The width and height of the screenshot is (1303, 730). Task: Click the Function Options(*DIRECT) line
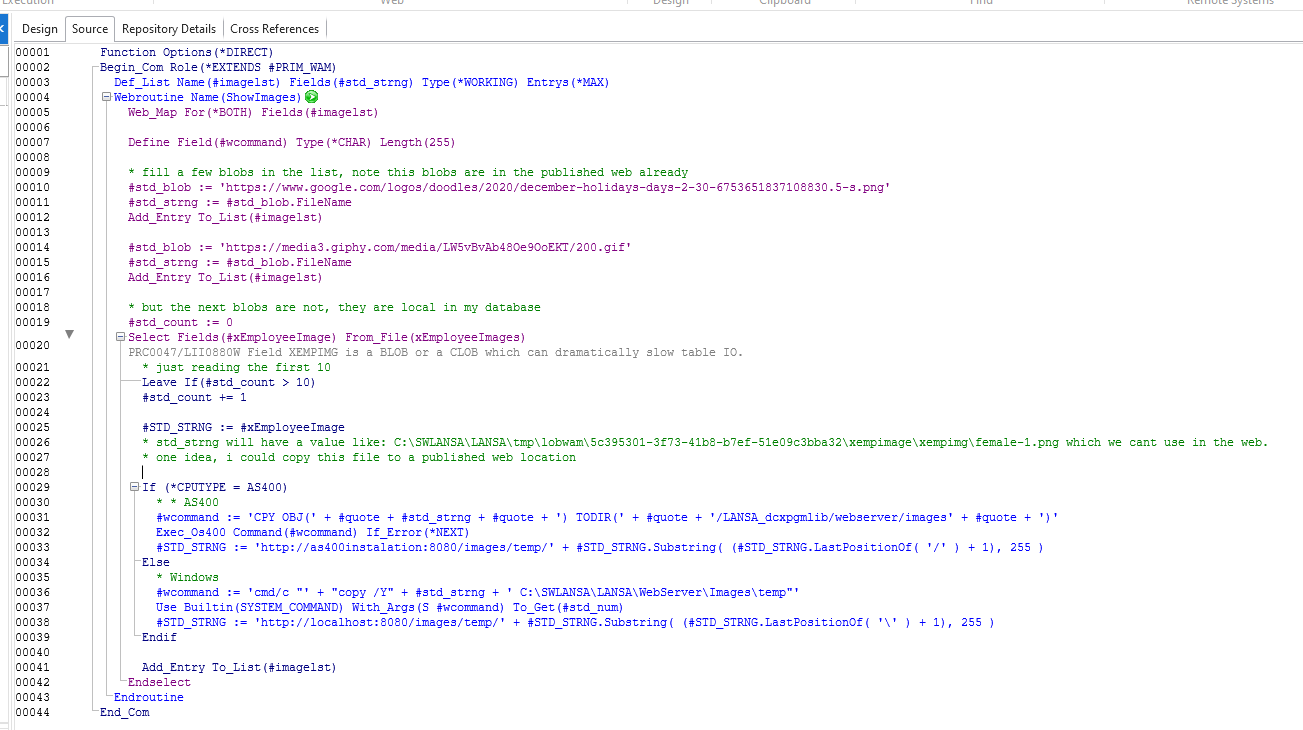(186, 52)
